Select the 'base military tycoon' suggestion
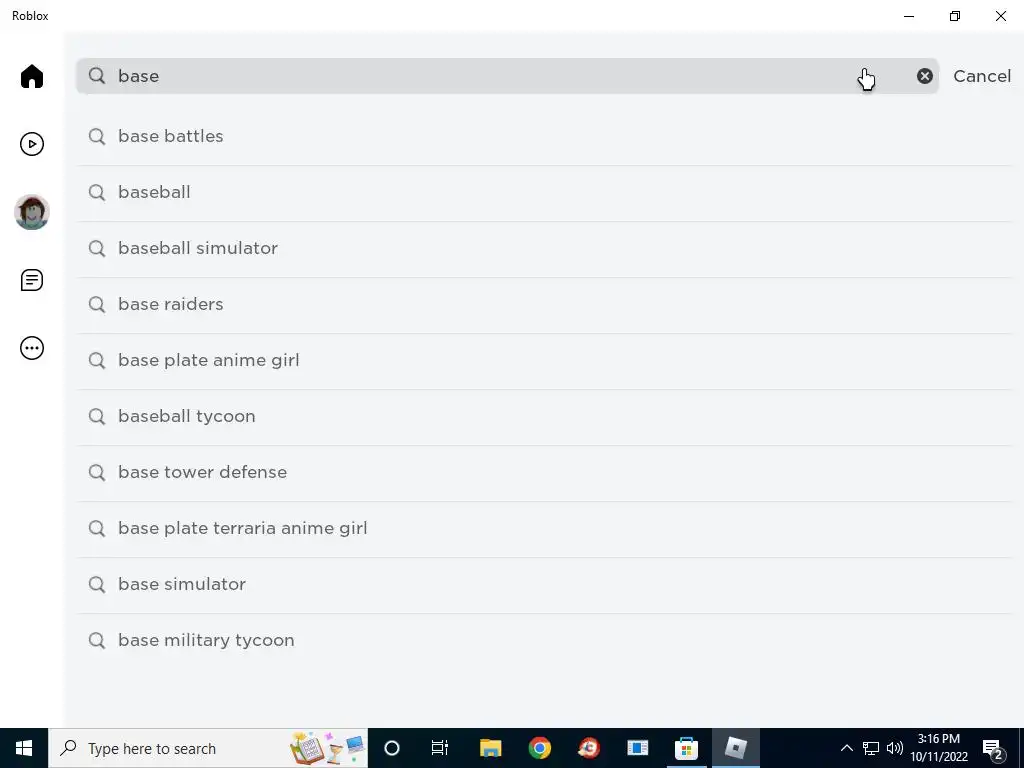Screen dimensions: 1024x768 tap(544, 641)
